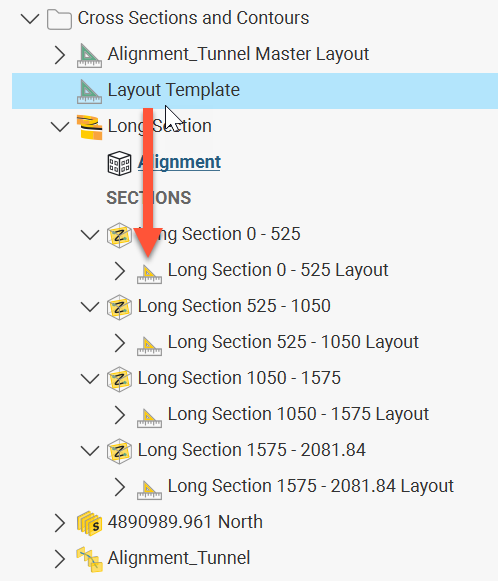Collapse Long Section 1050 - 1575
498x581 pixels.
point(90,379)
